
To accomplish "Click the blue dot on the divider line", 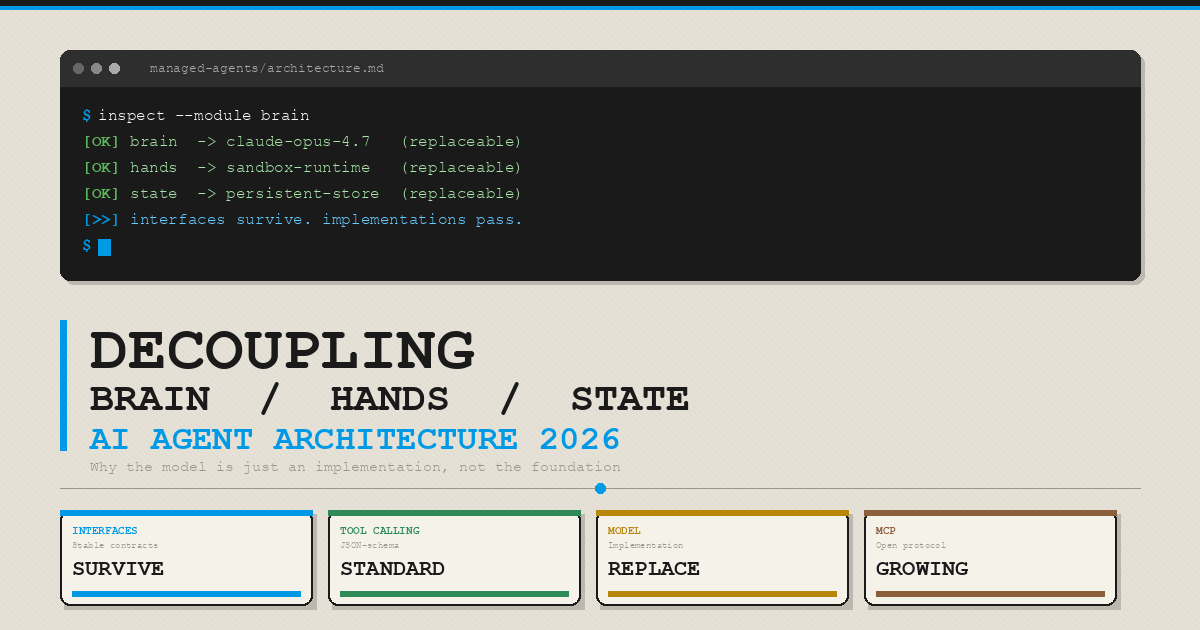I will click(x=600, y=489).
